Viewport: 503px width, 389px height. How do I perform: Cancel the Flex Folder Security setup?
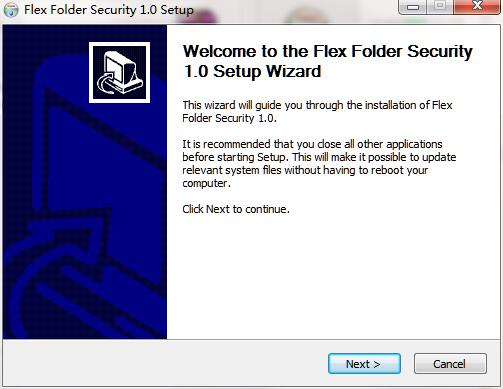(x=450, y=364)
